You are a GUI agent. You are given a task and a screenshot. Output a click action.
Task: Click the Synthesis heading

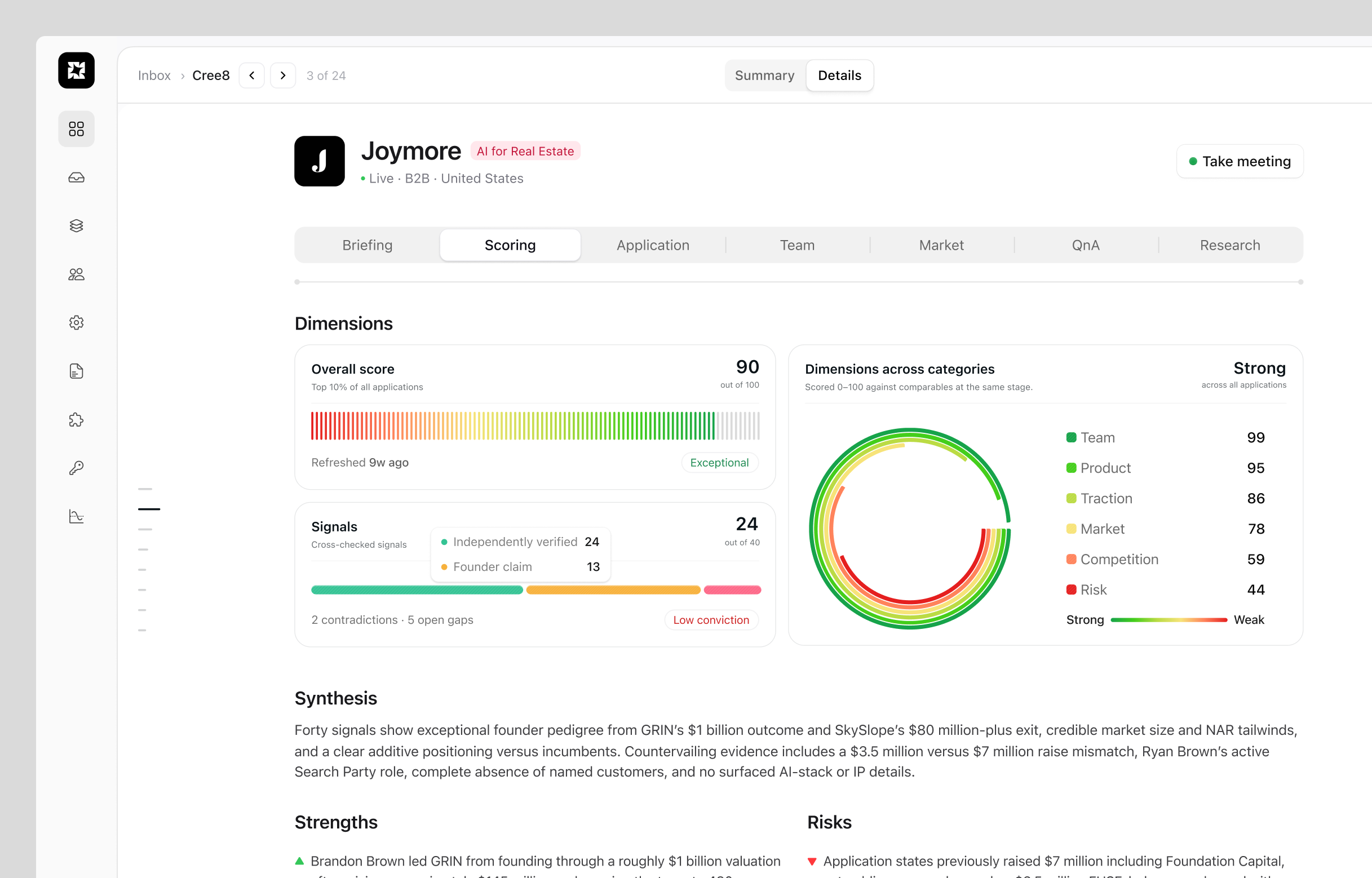(x=336, y=698)
